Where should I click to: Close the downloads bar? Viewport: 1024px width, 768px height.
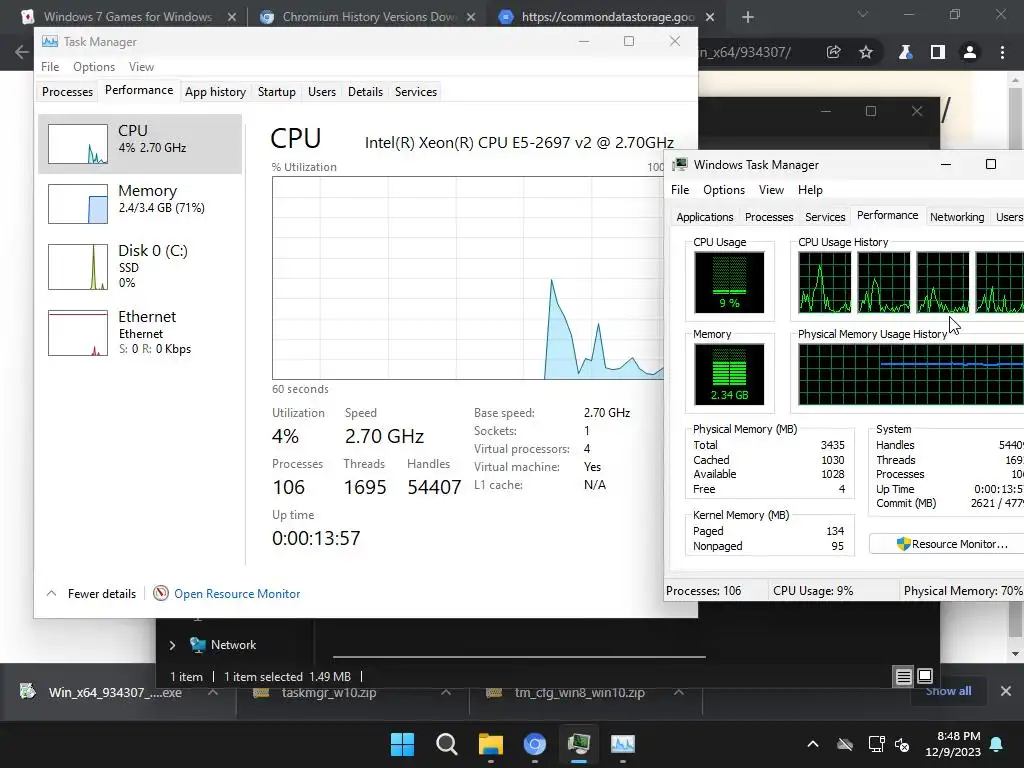tap(1006, 691)
